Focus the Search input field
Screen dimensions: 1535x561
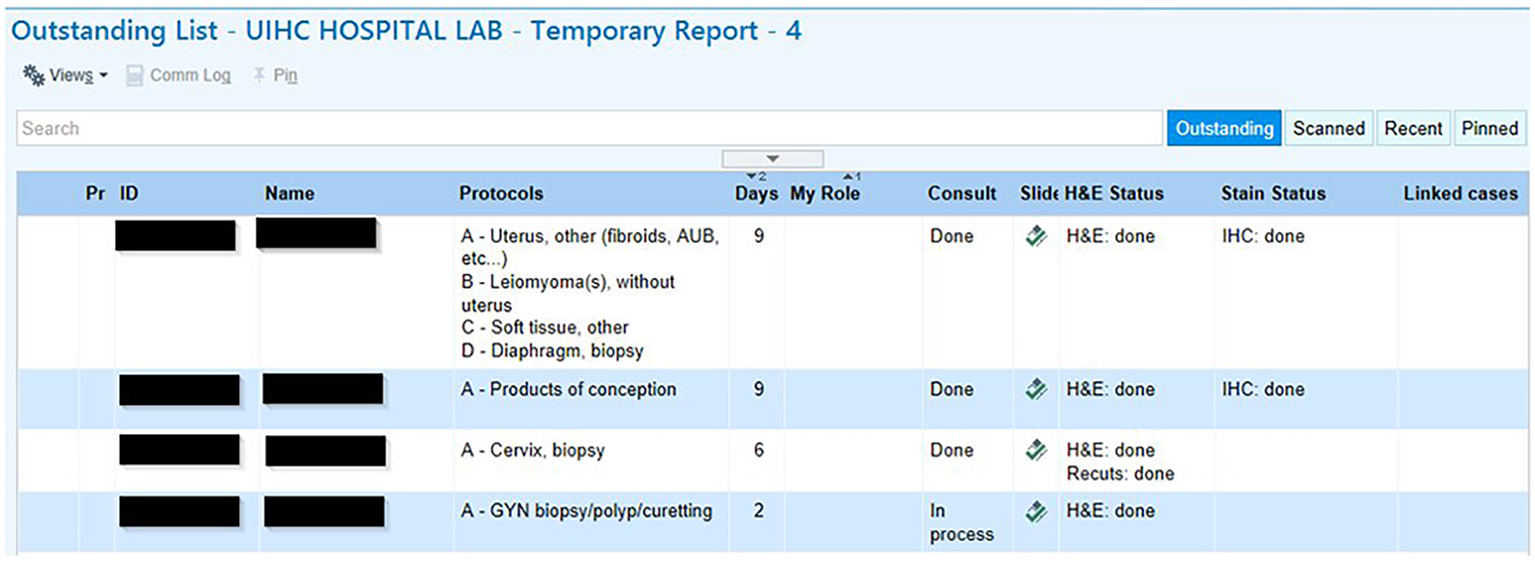(x=589, y=128)
